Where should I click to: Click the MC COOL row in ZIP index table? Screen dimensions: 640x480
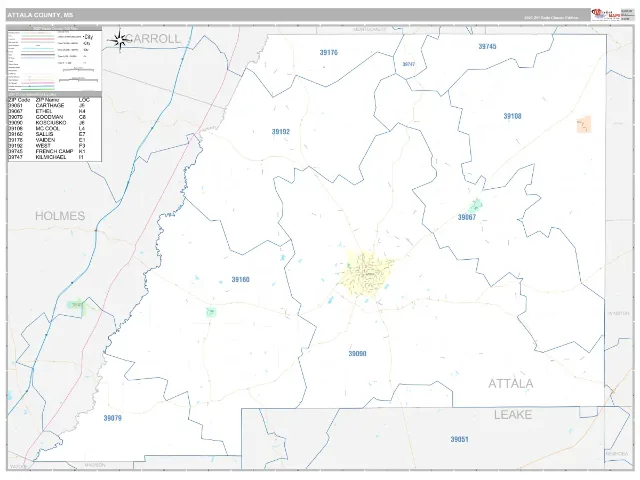click(55, 128)
